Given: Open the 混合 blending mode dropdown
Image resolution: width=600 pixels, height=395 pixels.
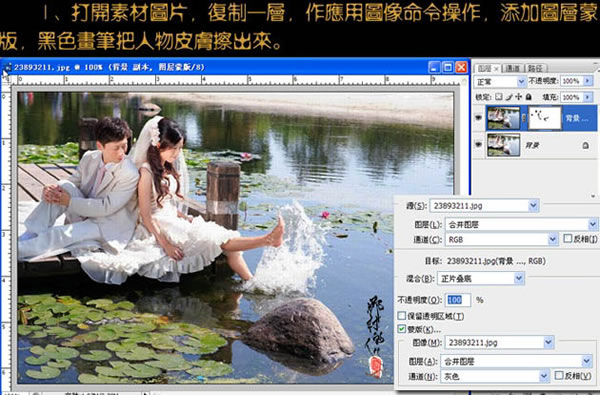Looking at the screenshot, I should [480, 278].
